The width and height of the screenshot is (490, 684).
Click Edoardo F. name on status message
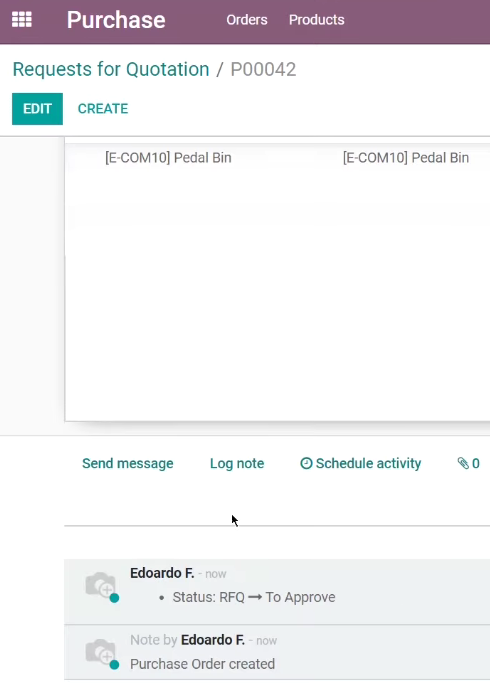point(162,573)
